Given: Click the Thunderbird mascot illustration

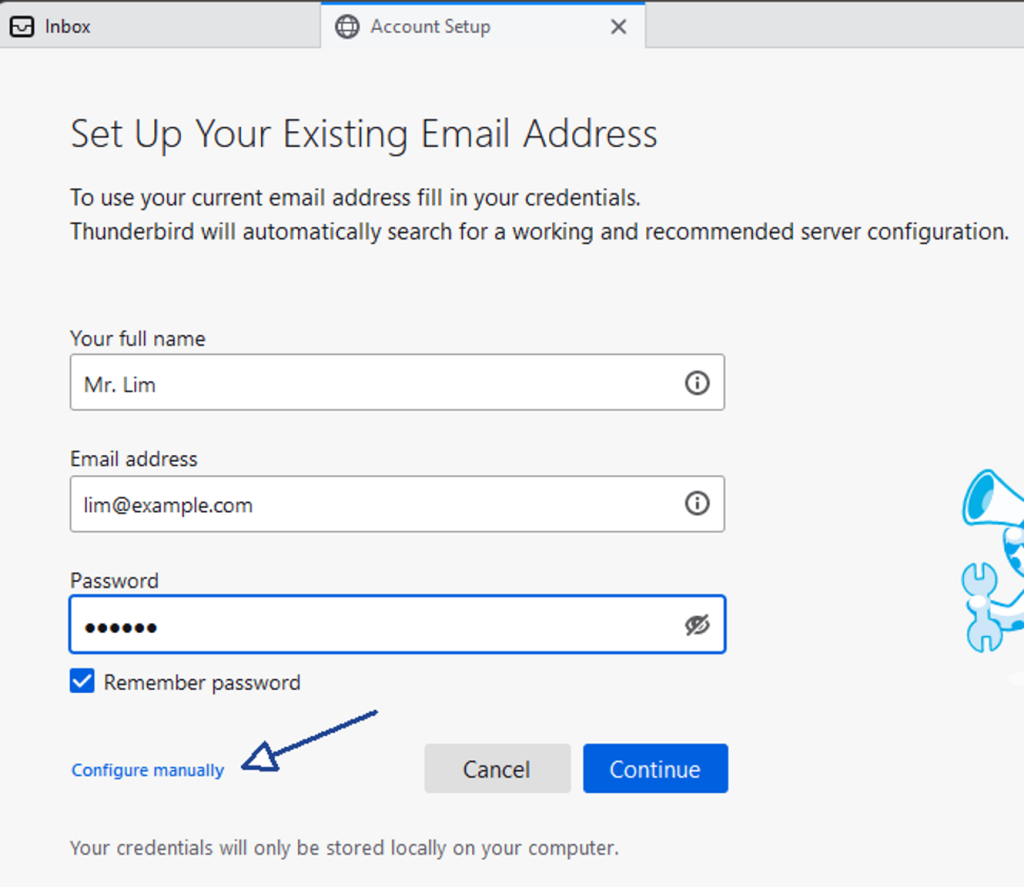Looking at the screenshot, I should pos(993,560).
